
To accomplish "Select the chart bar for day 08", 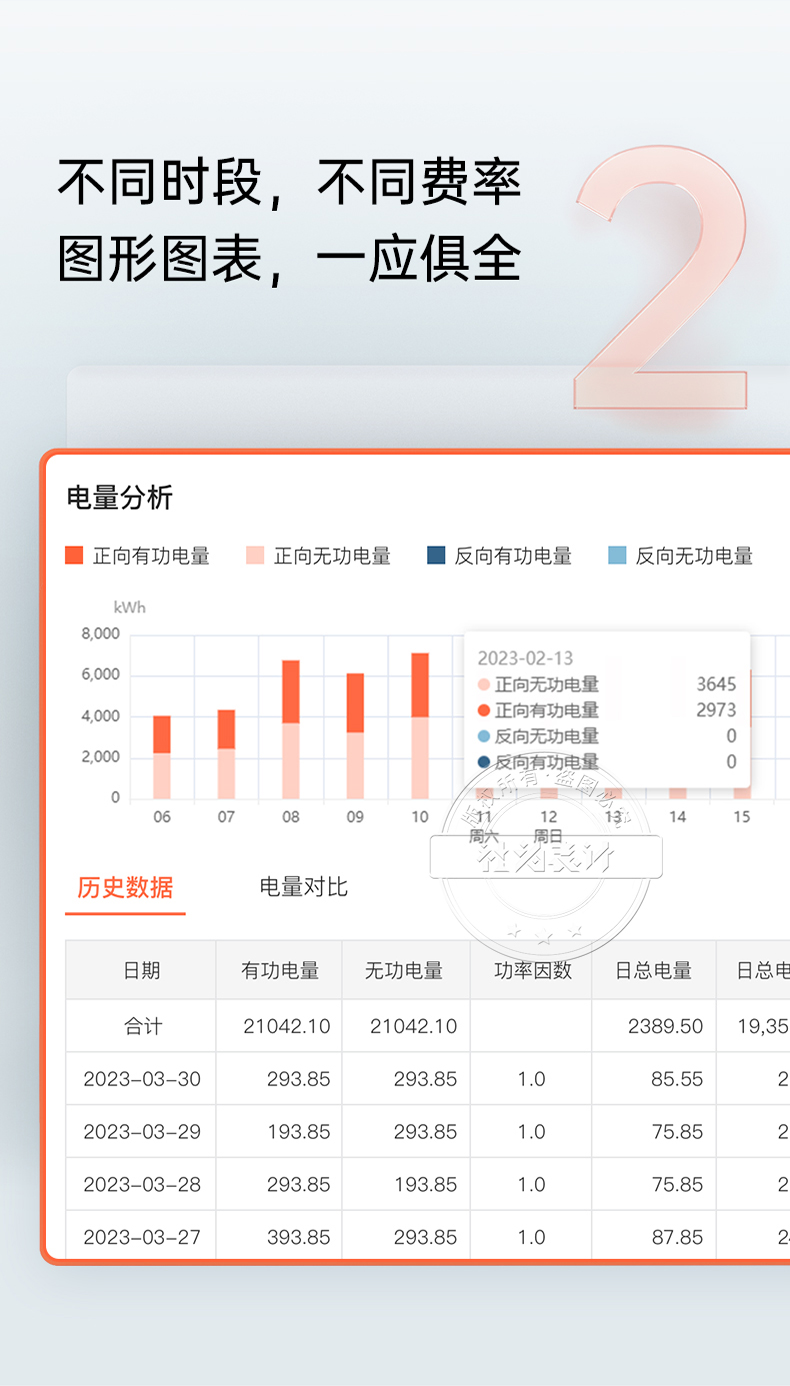I will click(291, 729).
